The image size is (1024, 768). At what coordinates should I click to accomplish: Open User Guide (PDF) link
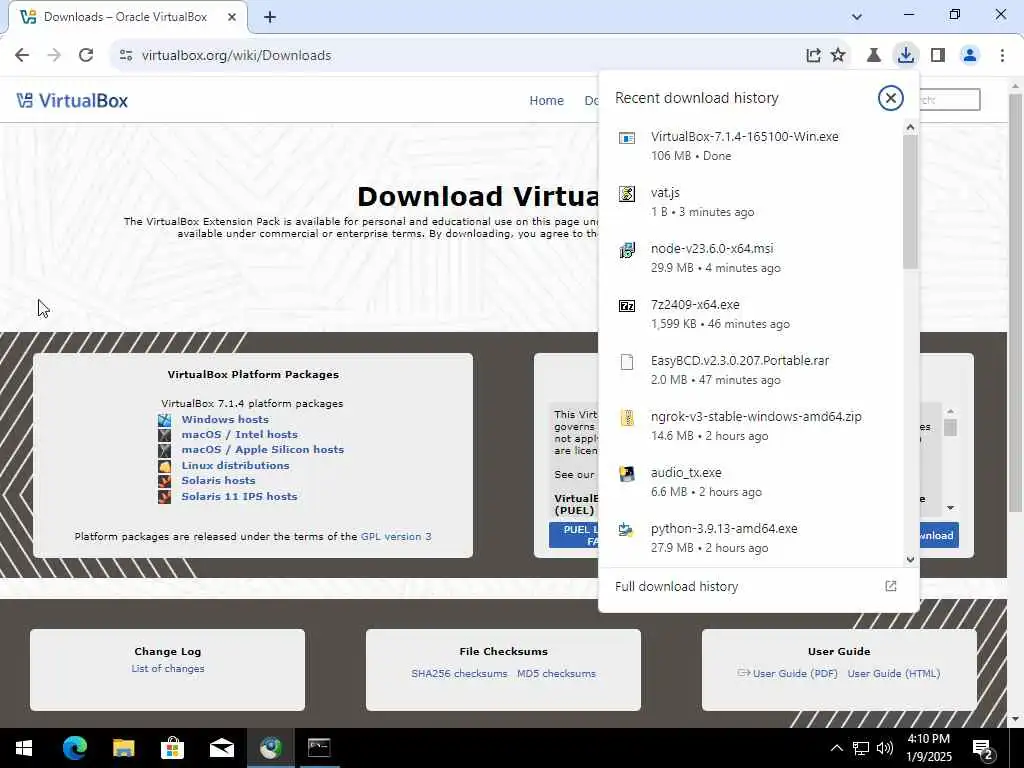(795, 673)
